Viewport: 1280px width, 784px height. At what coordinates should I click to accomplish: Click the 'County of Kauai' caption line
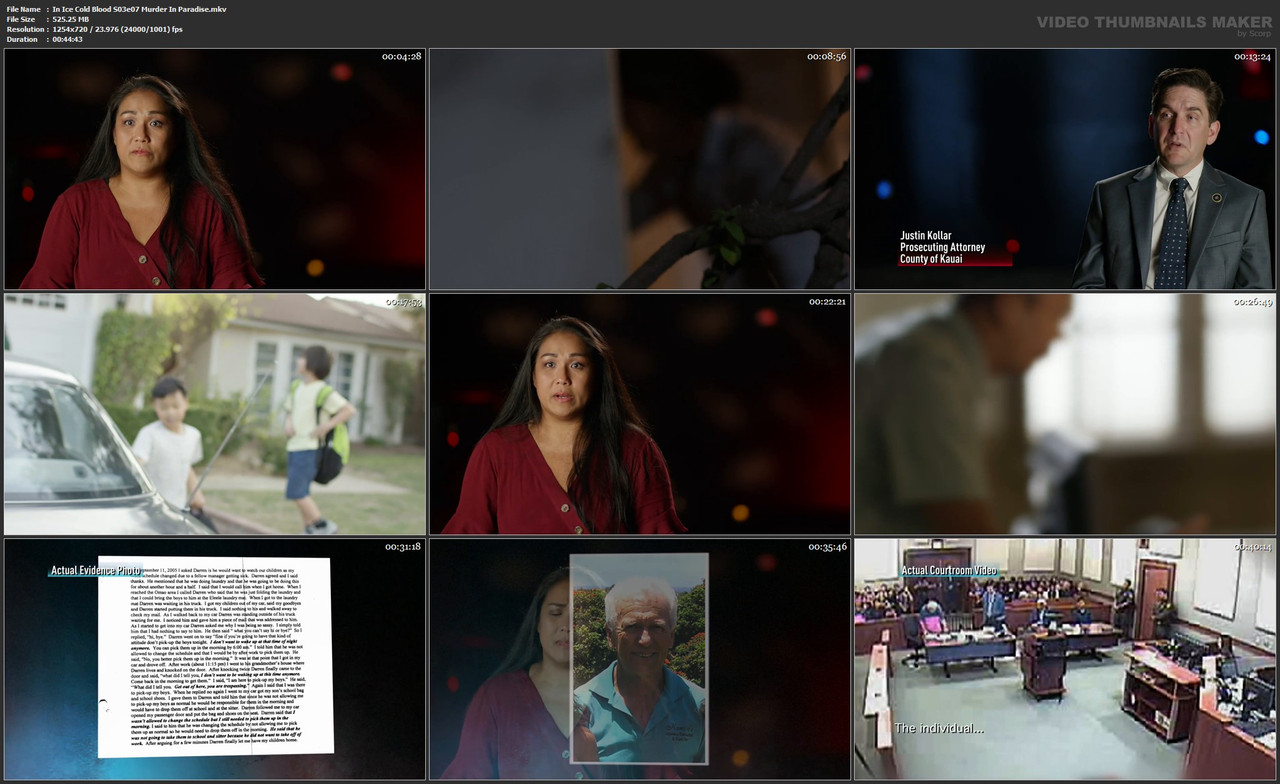coord(932,259)
